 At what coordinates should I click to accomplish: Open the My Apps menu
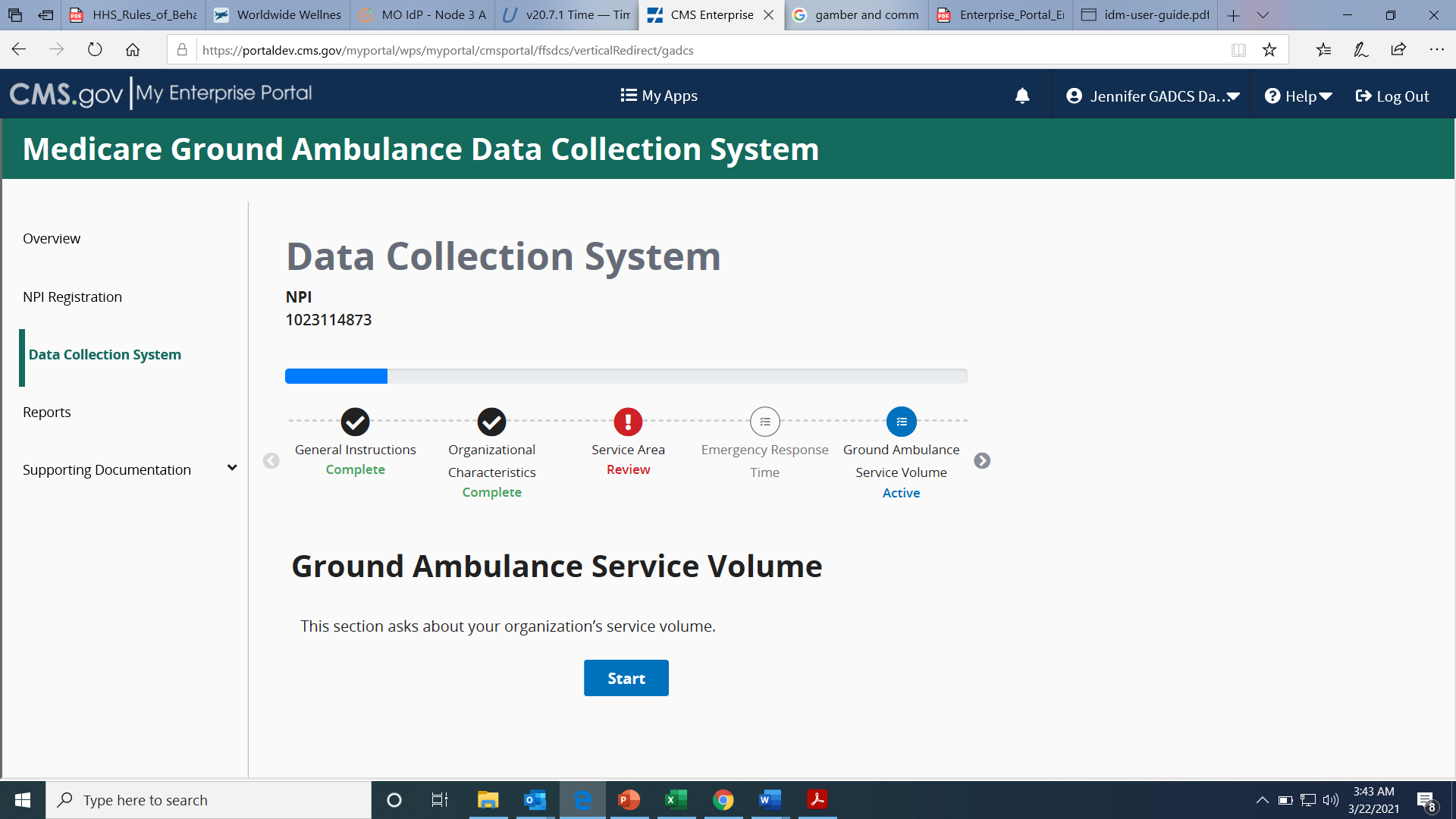point(658,96)
